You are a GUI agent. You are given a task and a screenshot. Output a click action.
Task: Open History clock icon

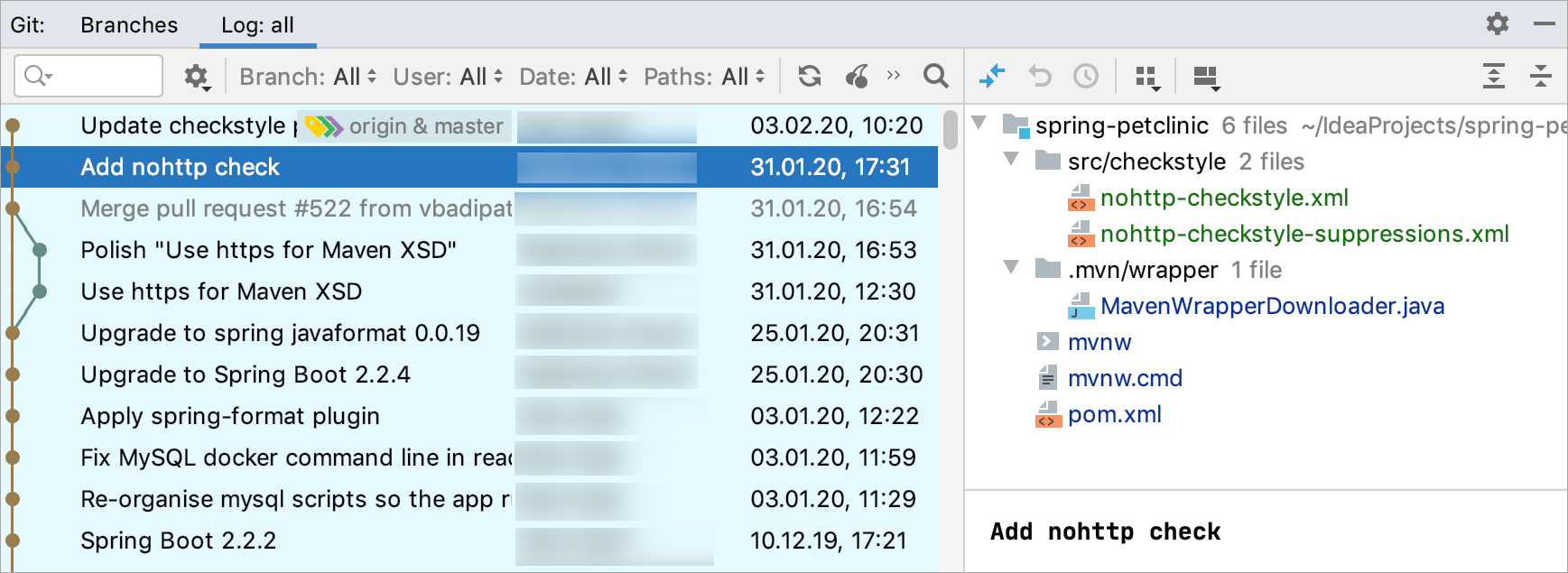pos(1086,77)
